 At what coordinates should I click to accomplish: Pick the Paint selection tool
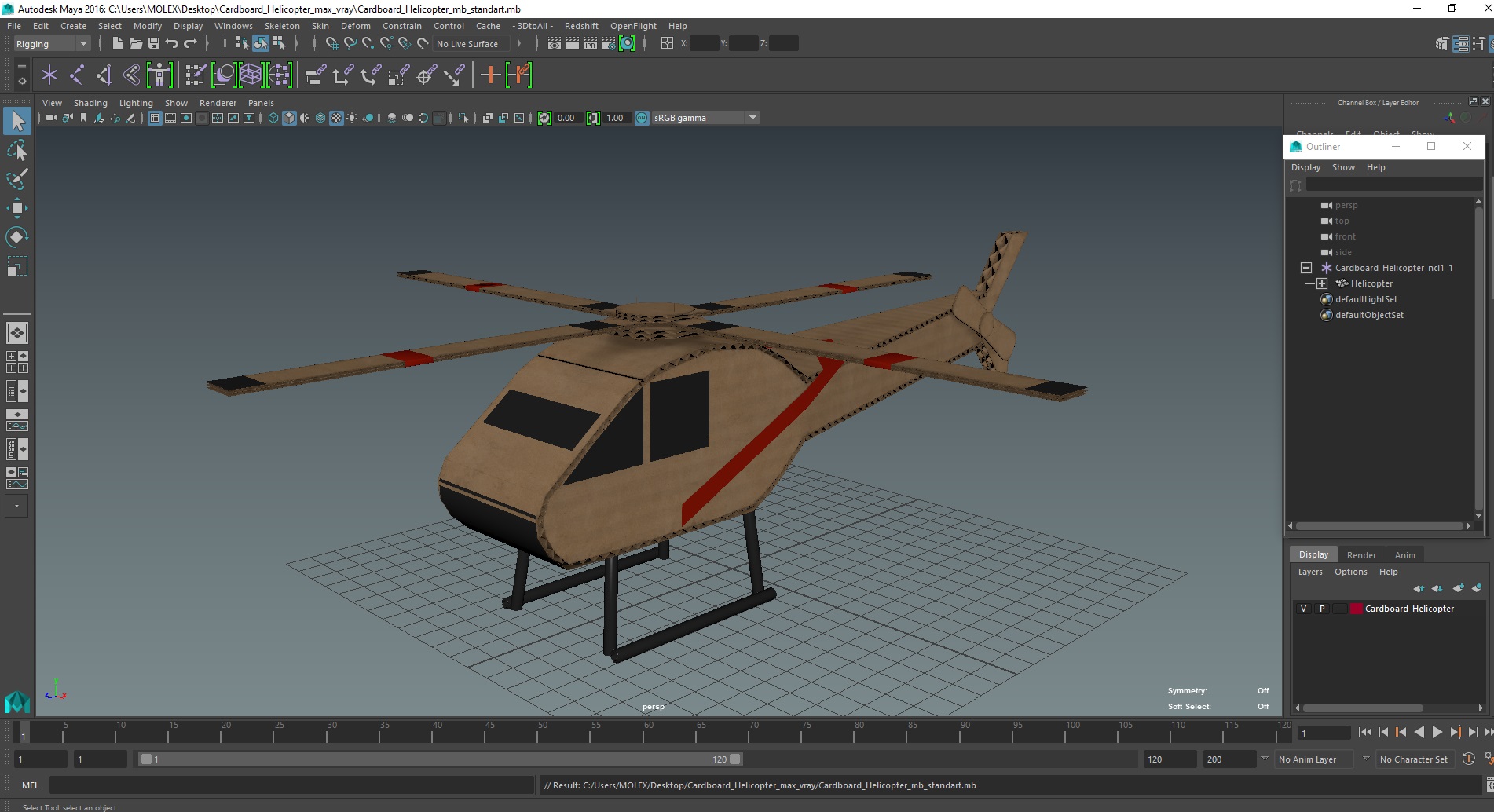point(17,179)
